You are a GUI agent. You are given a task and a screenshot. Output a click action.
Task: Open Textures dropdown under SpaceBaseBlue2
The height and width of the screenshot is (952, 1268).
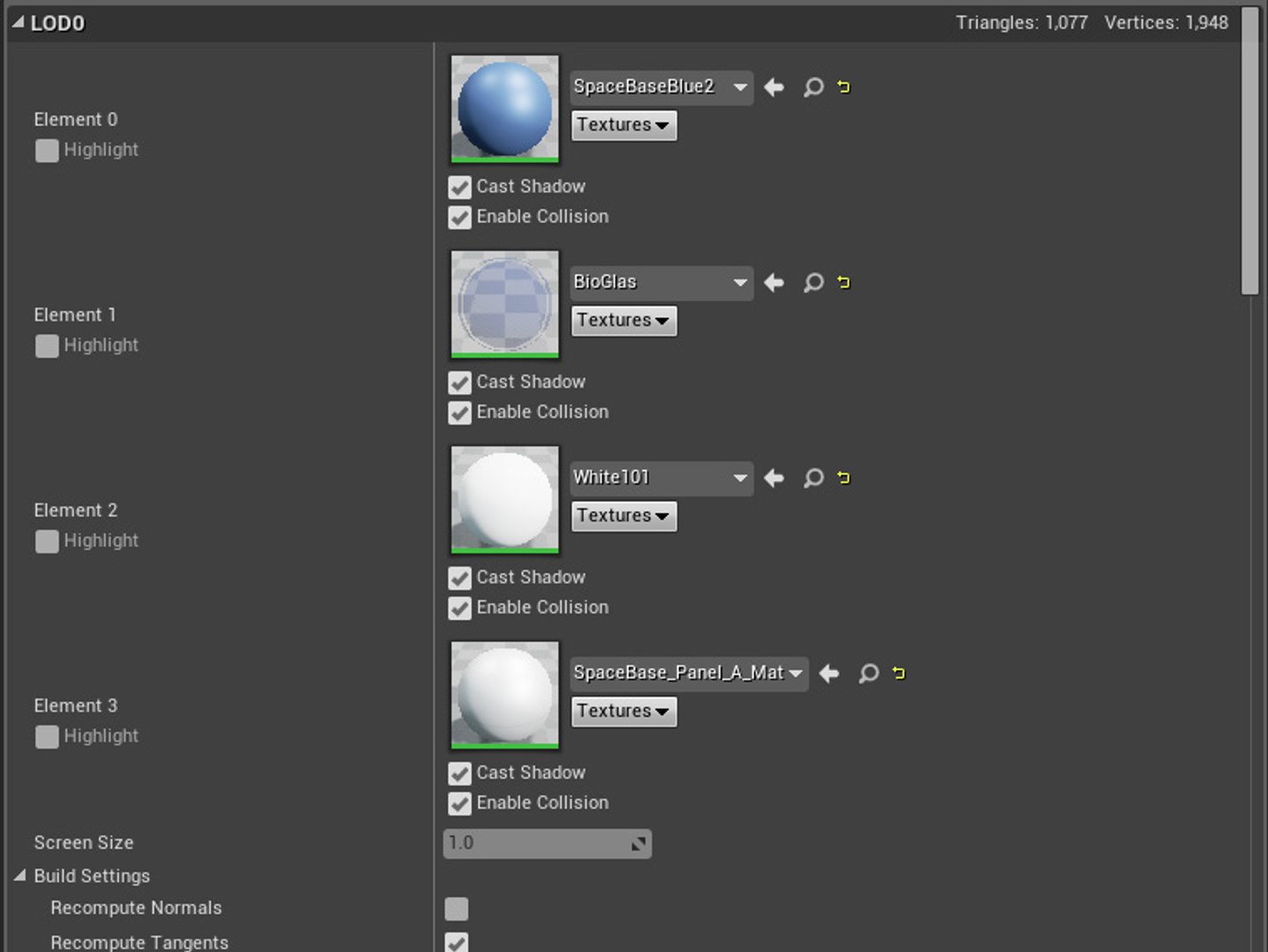(624, 125)
